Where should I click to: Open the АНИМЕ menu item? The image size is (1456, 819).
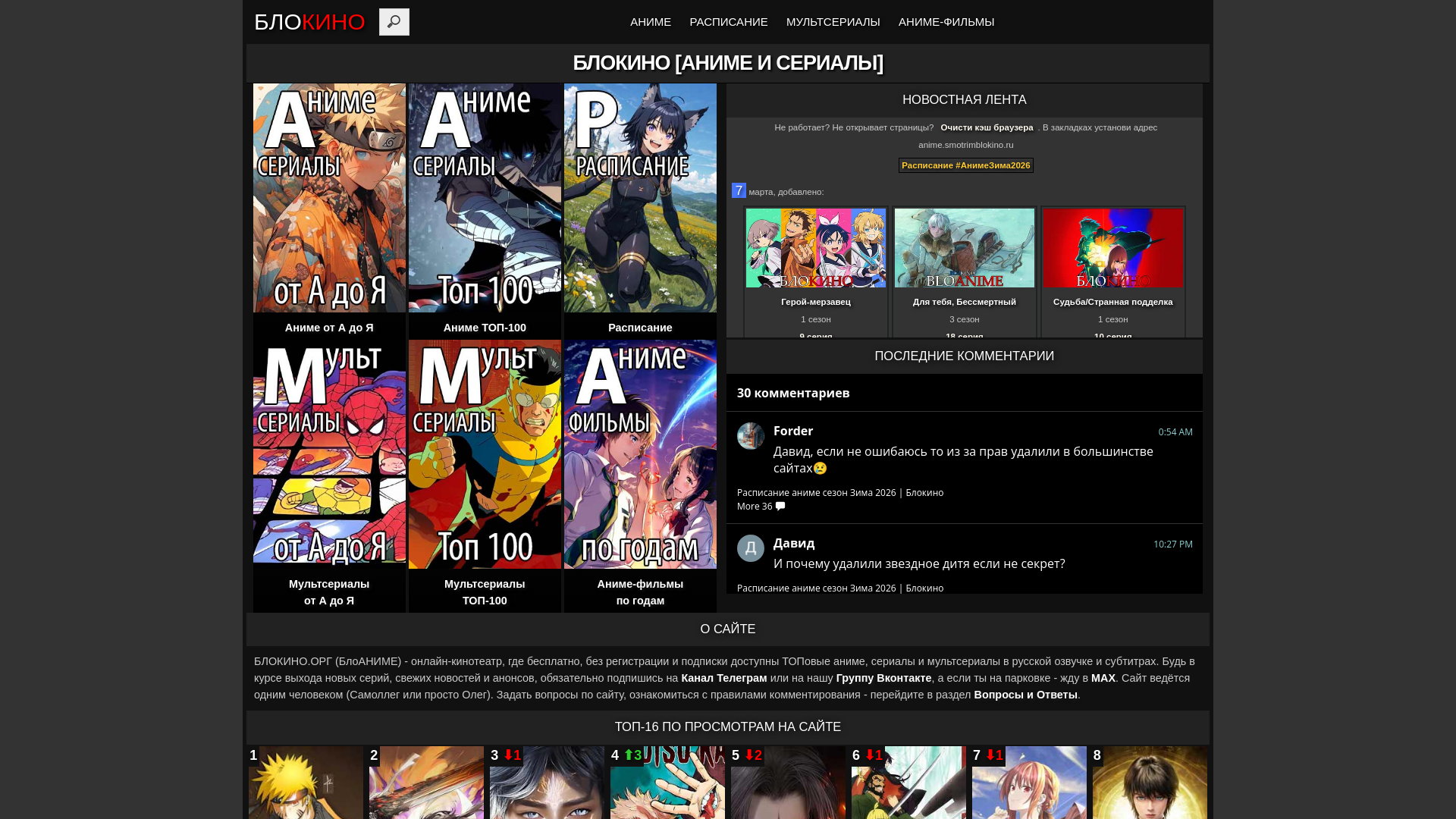[650, 22]
